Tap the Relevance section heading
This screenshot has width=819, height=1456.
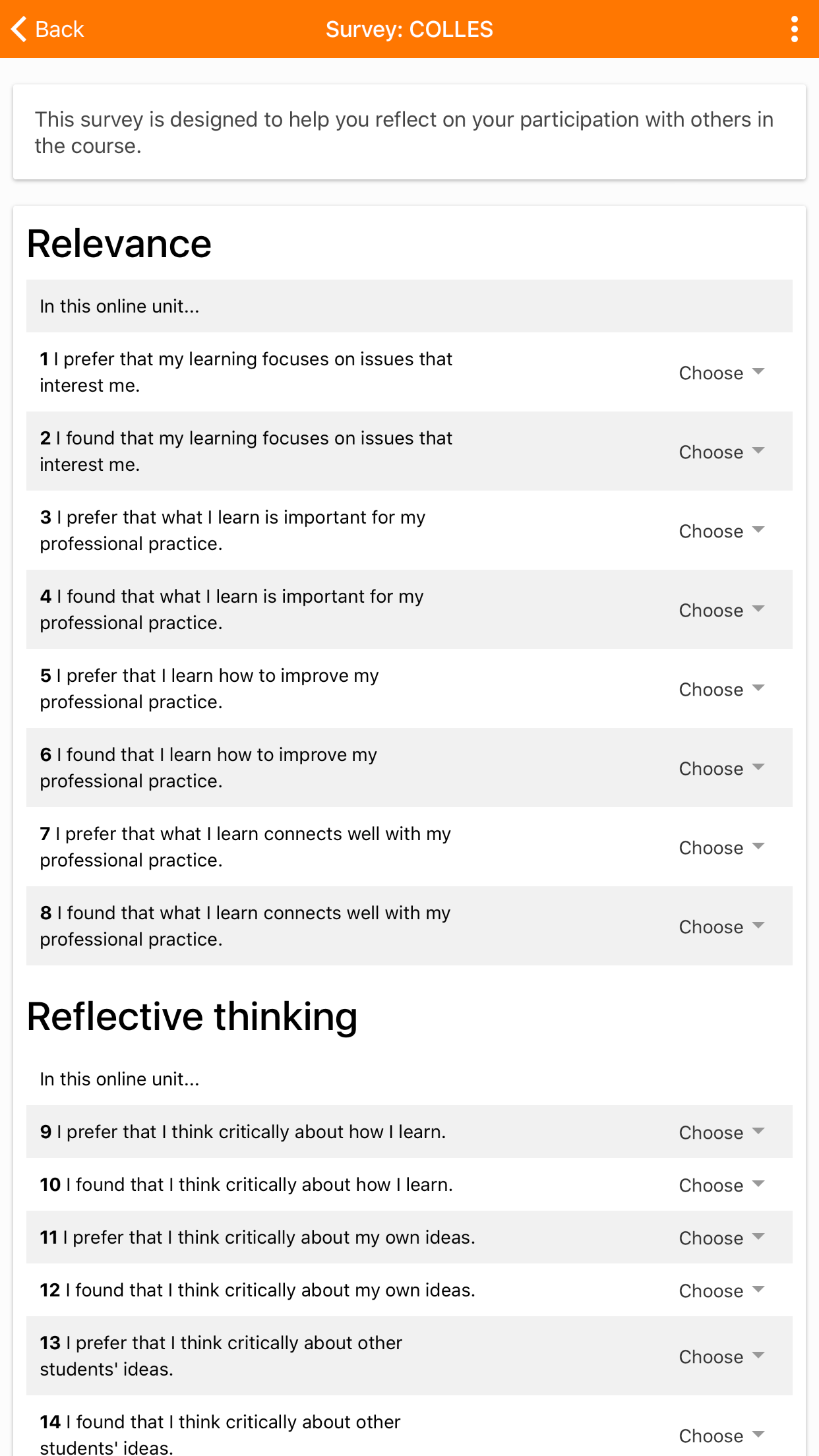pyautogui.click(x=119, y=244)
